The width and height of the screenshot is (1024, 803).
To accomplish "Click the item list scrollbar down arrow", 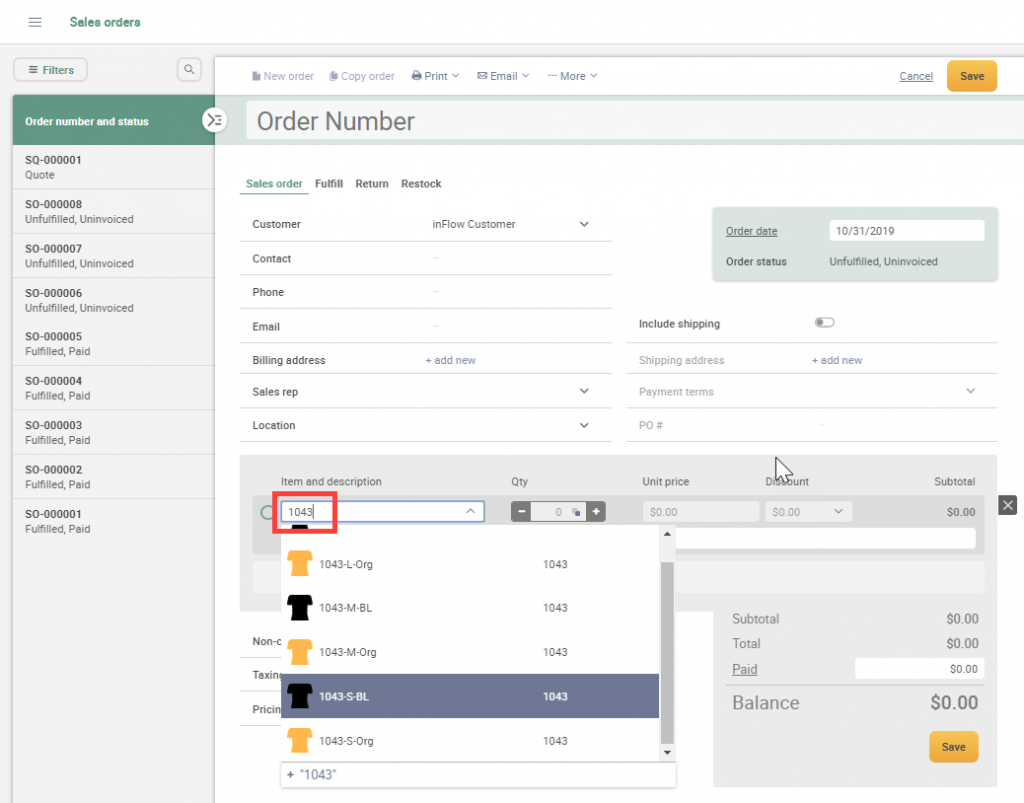I will pos(667,753).
